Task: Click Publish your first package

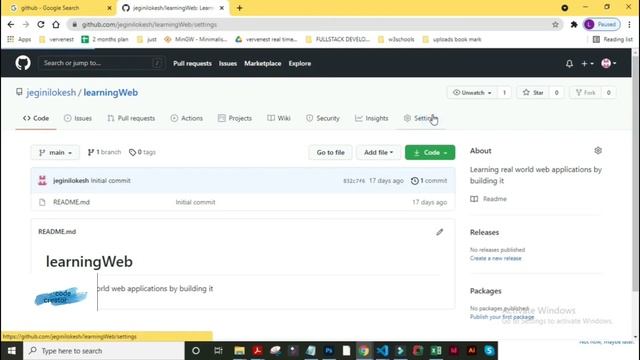Action: pyautogui.click(x=502, y=317)
